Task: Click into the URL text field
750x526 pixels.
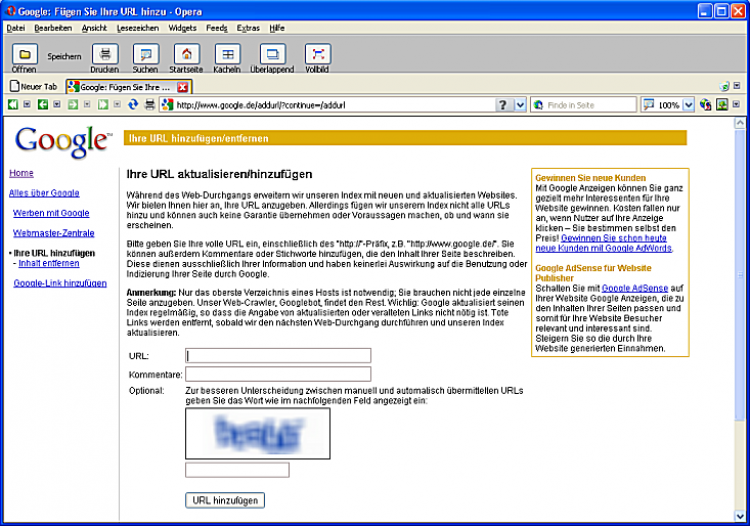Action: point(278,355)
